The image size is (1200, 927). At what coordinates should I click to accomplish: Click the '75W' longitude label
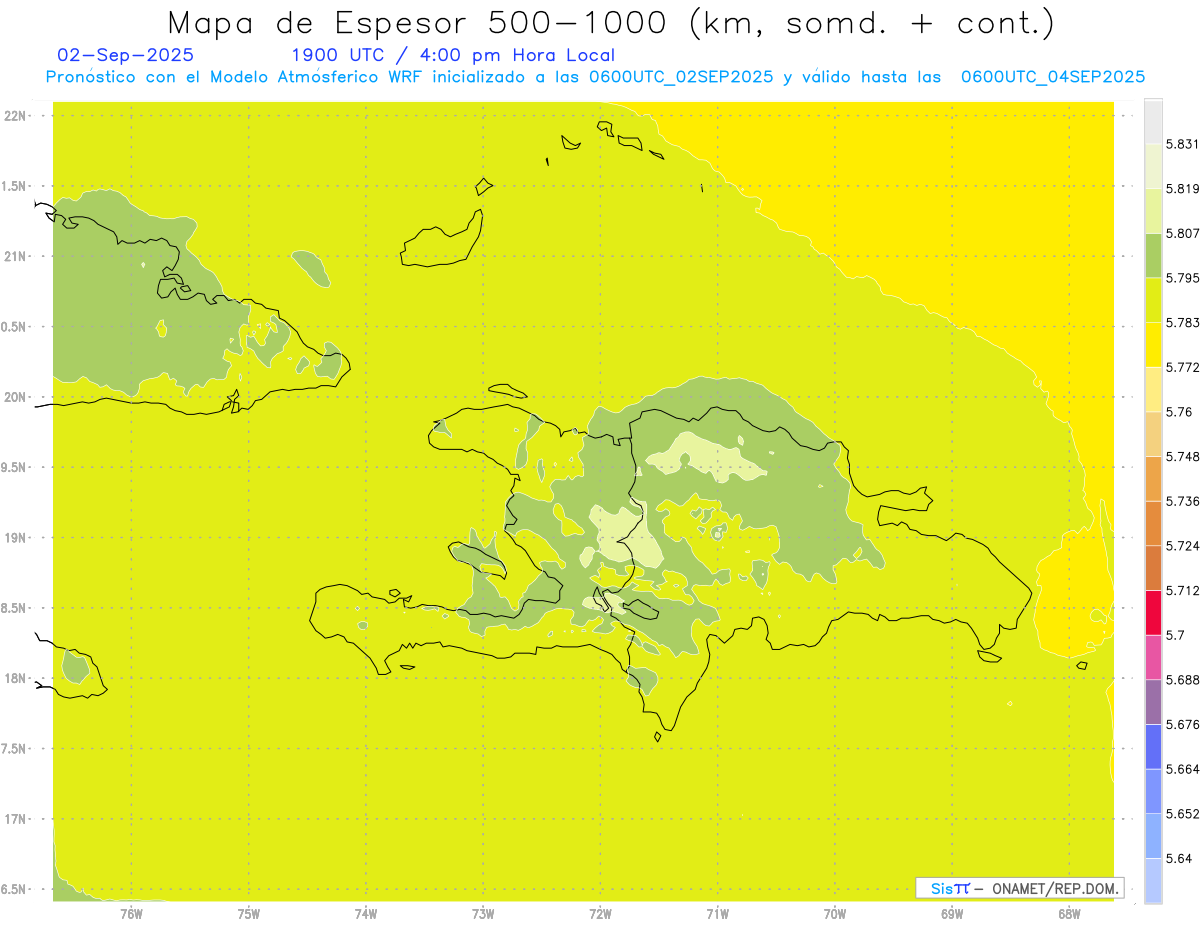(x=249, y=914)
